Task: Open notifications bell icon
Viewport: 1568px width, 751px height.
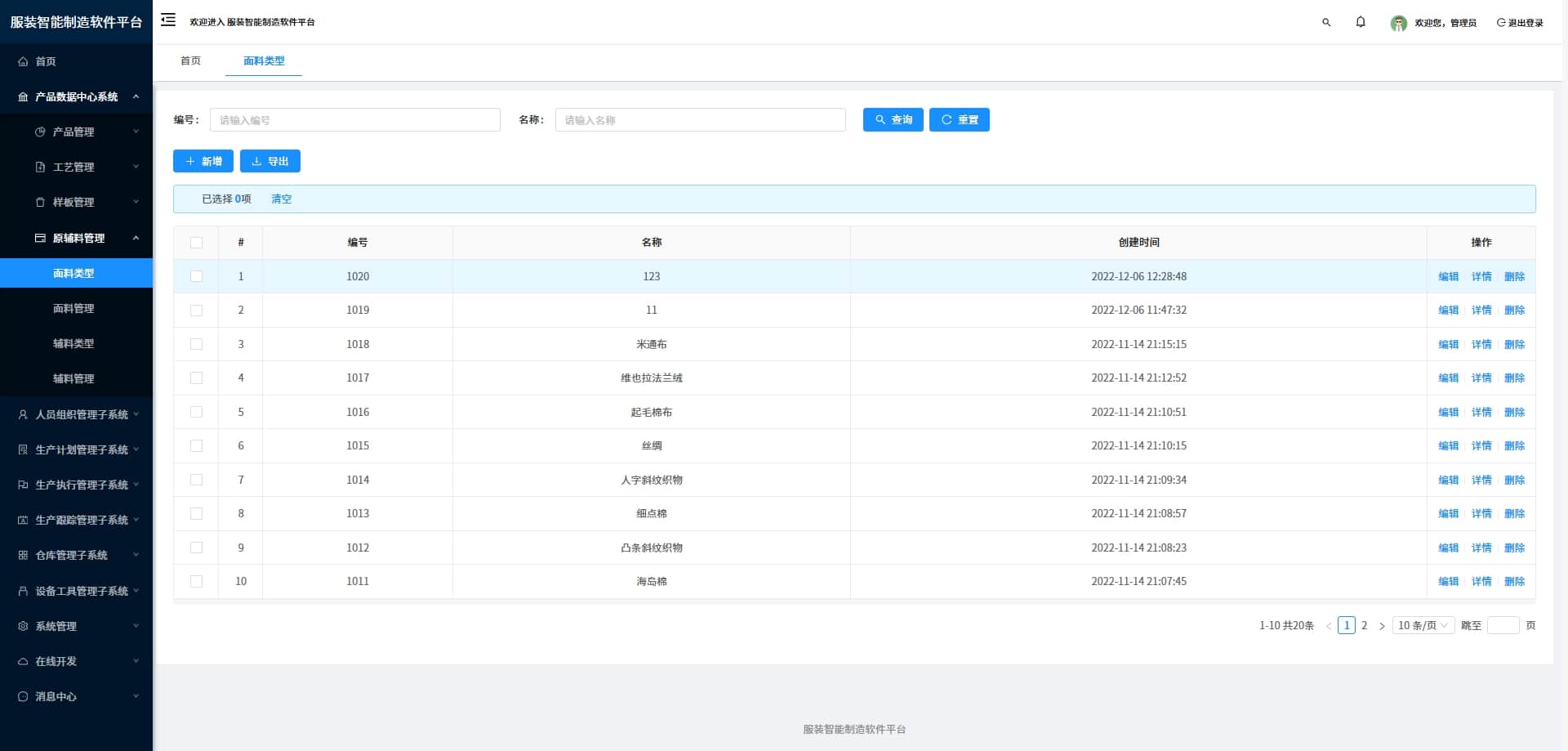Action: tap(1361, 22)
